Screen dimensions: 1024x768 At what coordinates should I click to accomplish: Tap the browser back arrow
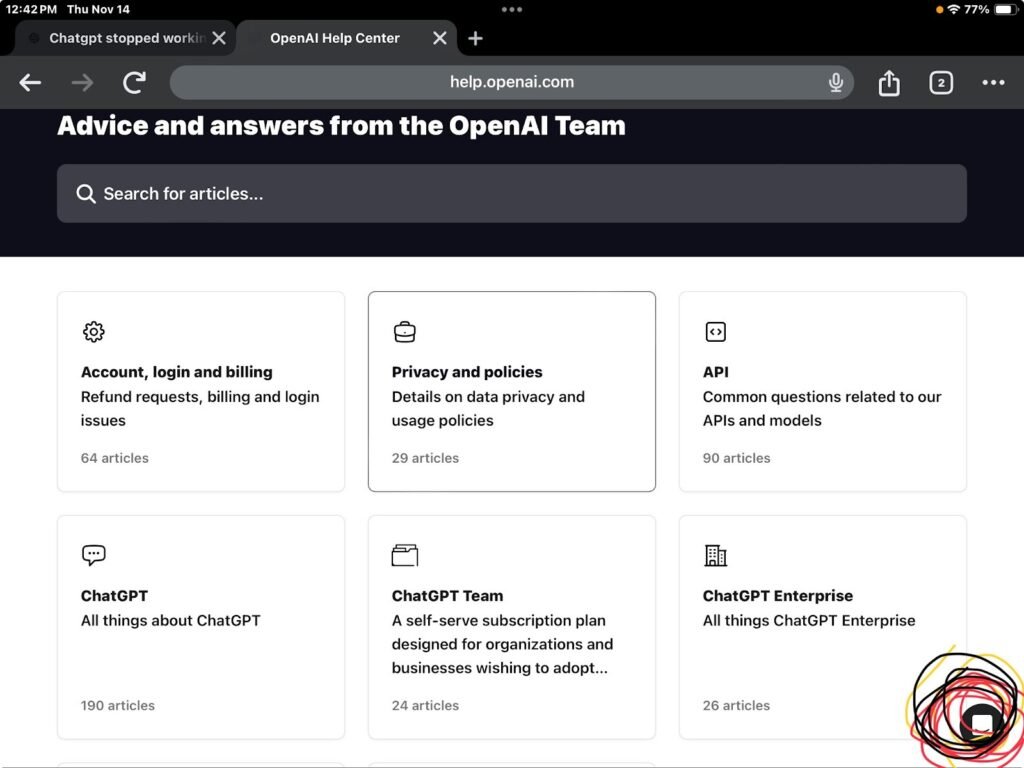(30, 83)
